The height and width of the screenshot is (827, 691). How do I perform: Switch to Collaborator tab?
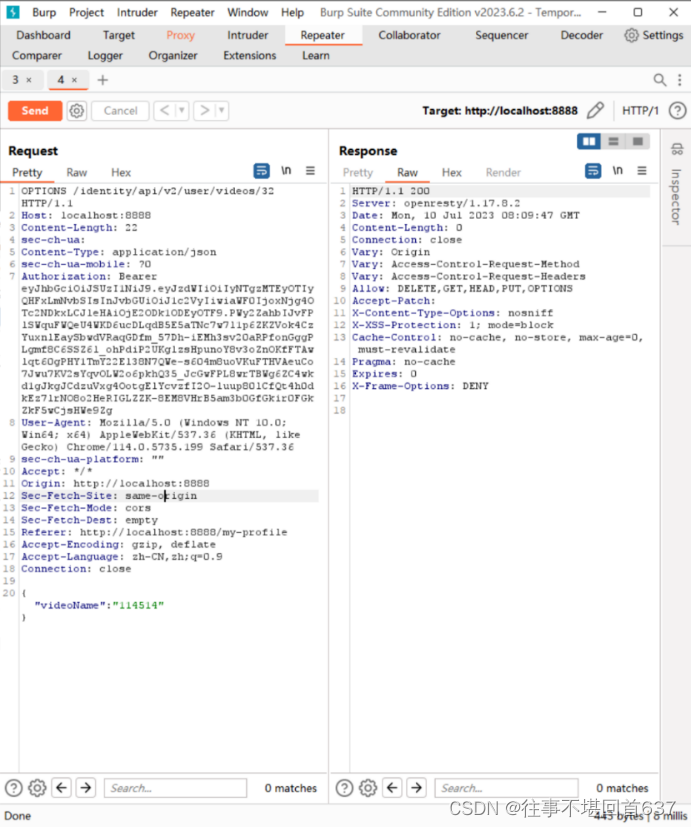[x=409, y=35]
